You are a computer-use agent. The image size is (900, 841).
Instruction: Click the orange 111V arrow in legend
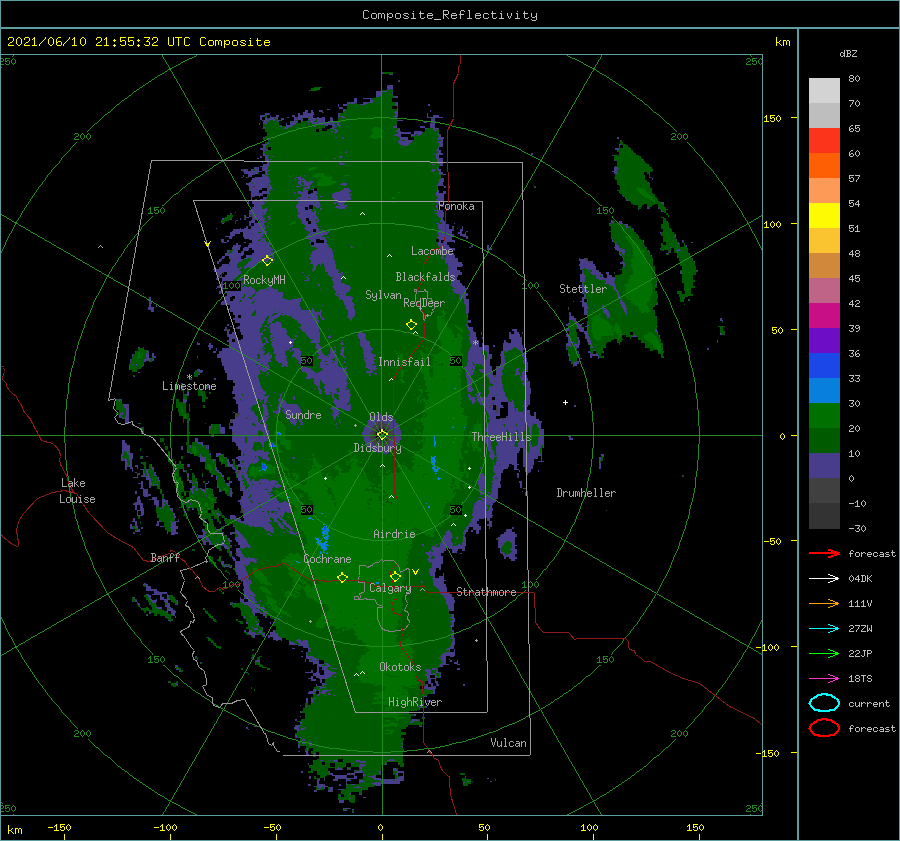point(824,603)
